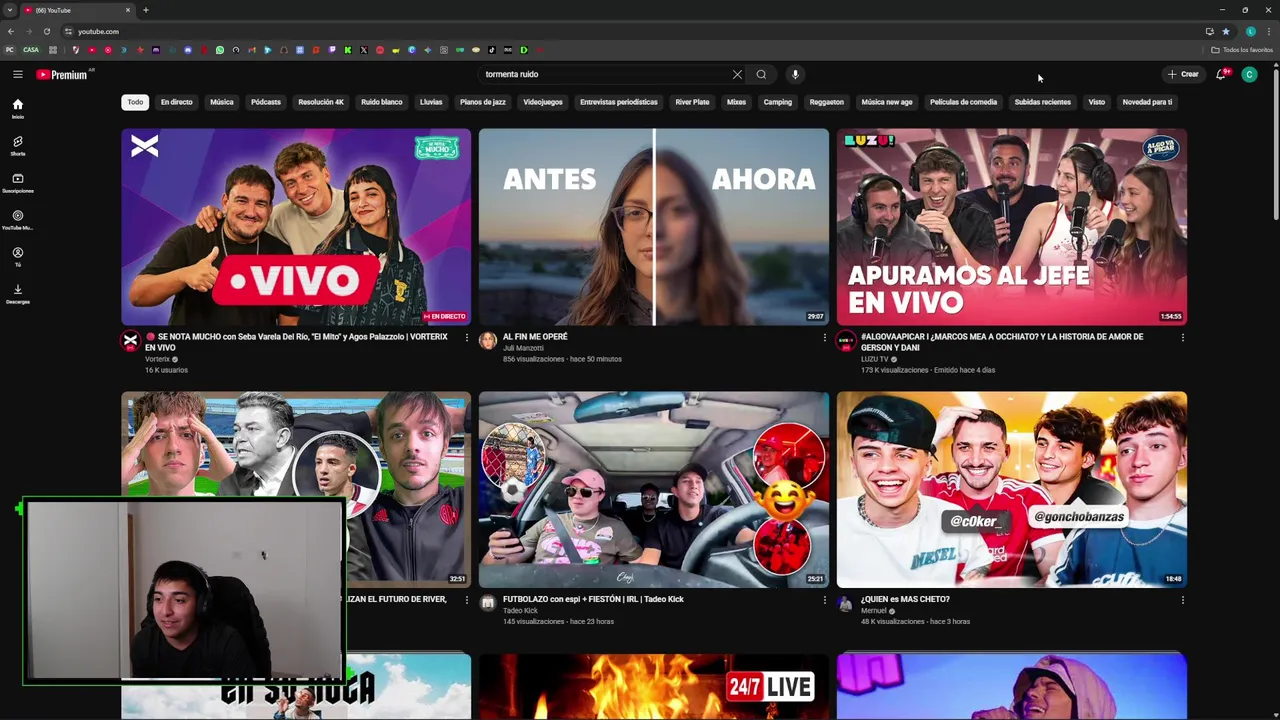This screenshot has width=1280, height=720.
Task: Open the green Kick bookmark icon
Action: [348, 50]
